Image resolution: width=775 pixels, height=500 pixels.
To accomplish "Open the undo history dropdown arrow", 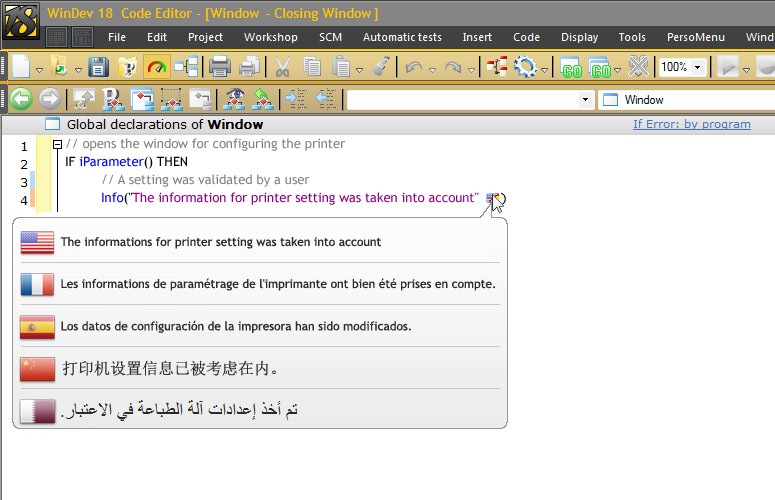I will coord(432,70).
